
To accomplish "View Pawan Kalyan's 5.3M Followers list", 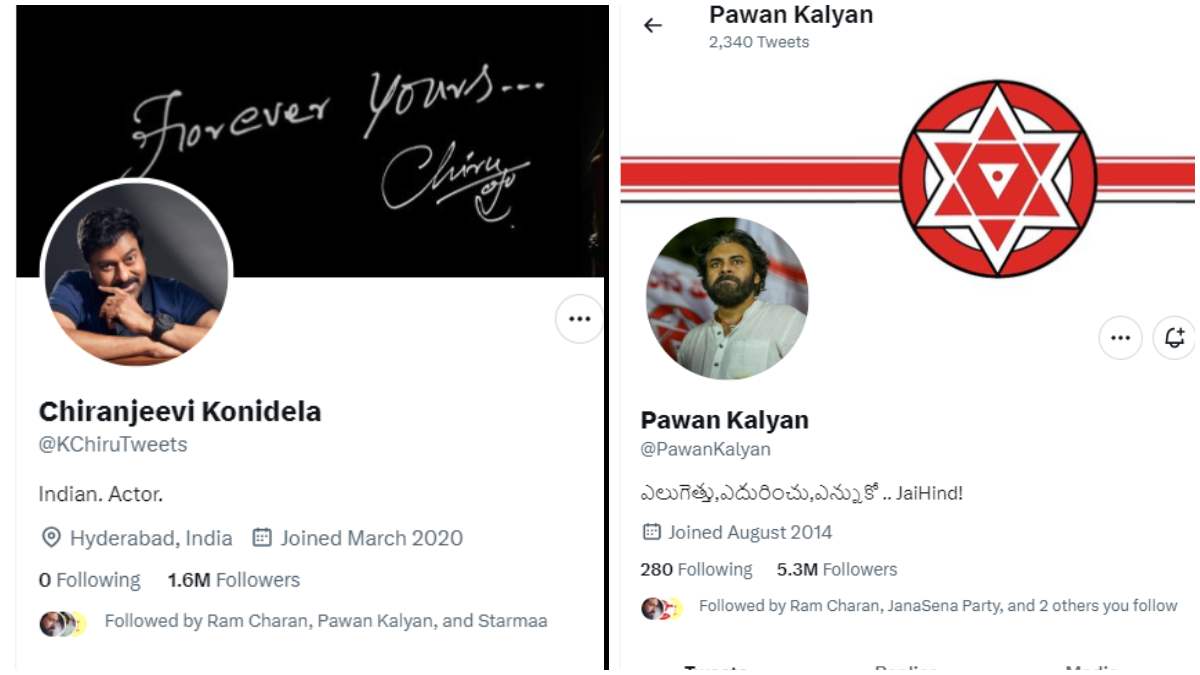I will (837, 569).
